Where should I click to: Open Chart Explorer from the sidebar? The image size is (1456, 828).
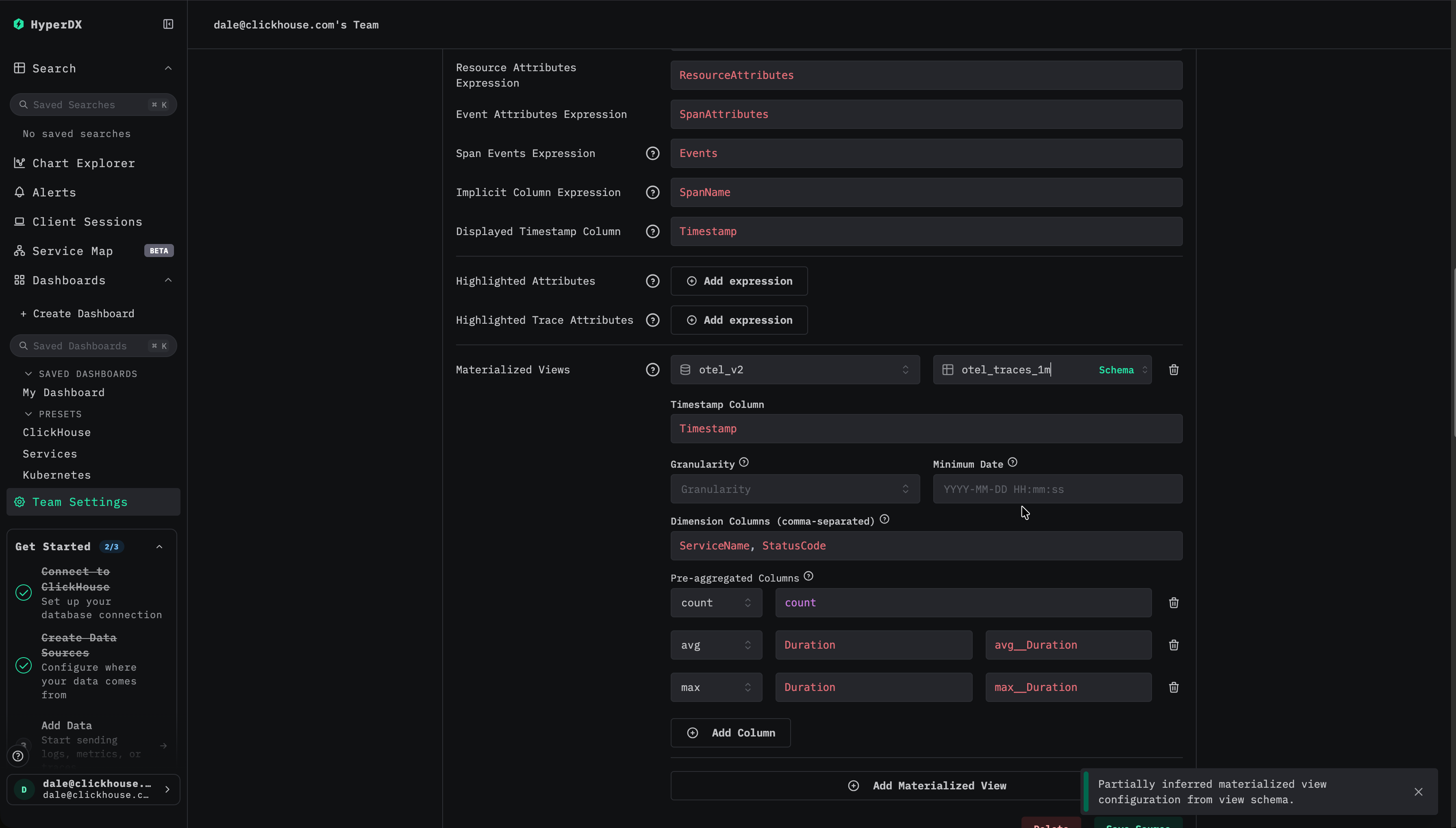coord(83,163)
